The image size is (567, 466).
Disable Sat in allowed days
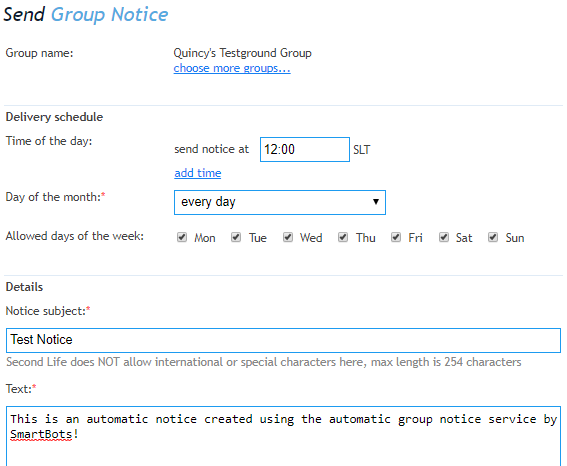(x=444, y=237)
